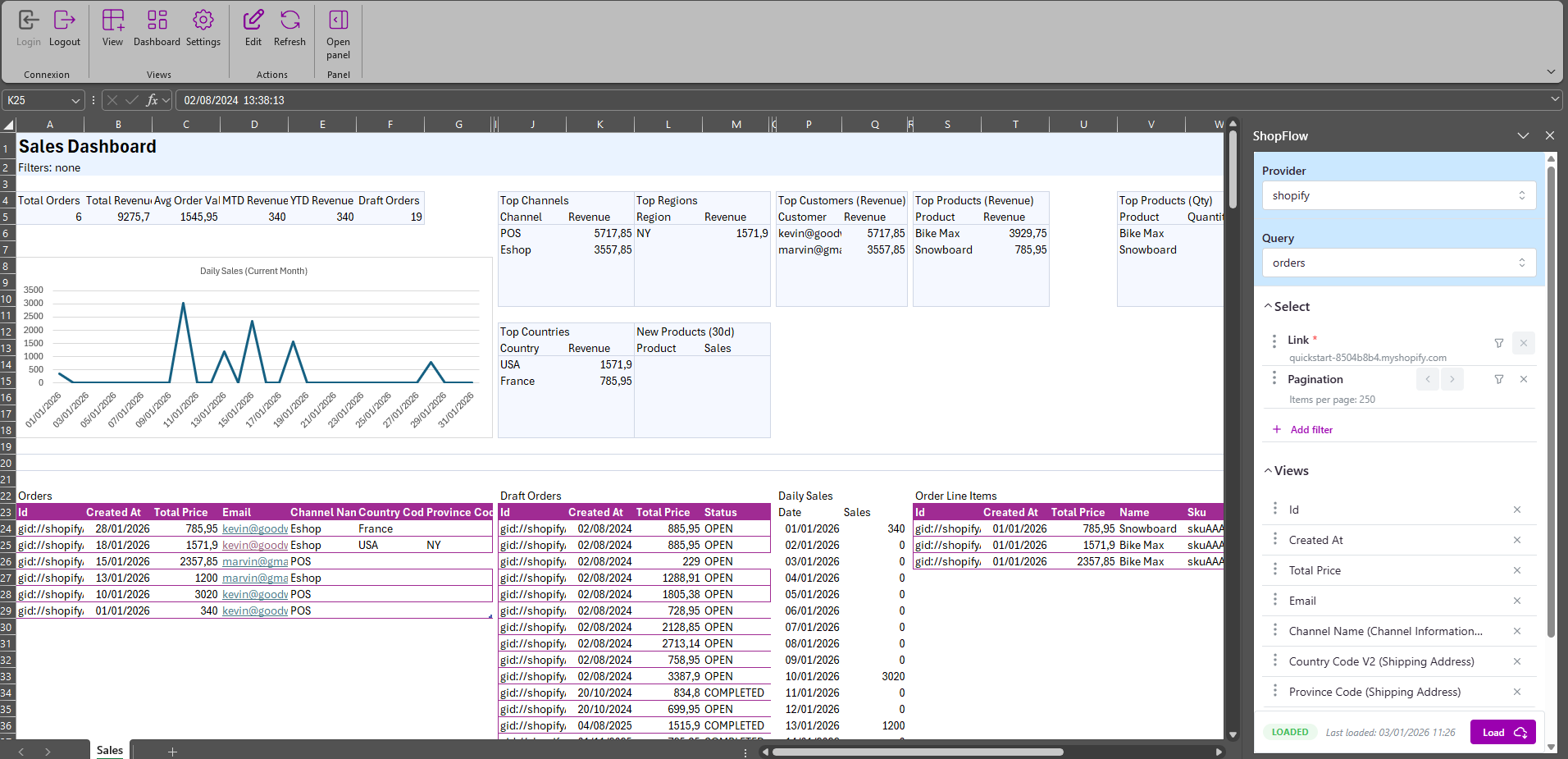Click the Add filter link
Screen dimensions: 1568x759
click(x=1310, y=429)
